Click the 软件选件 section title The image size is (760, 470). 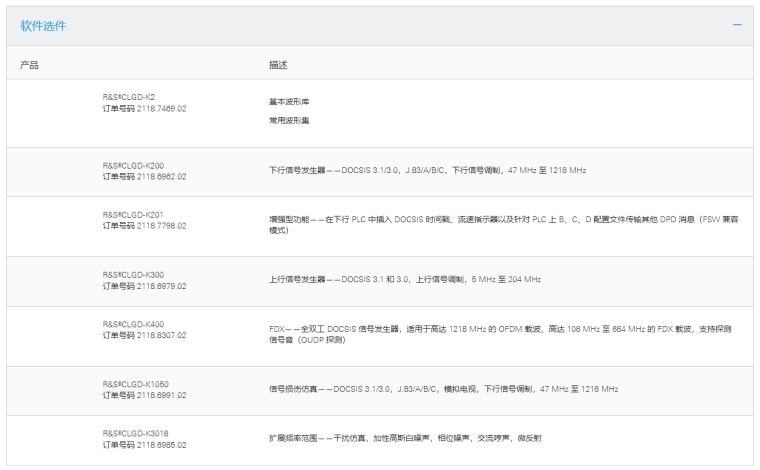pyautogui.click(x=44, y=25)
